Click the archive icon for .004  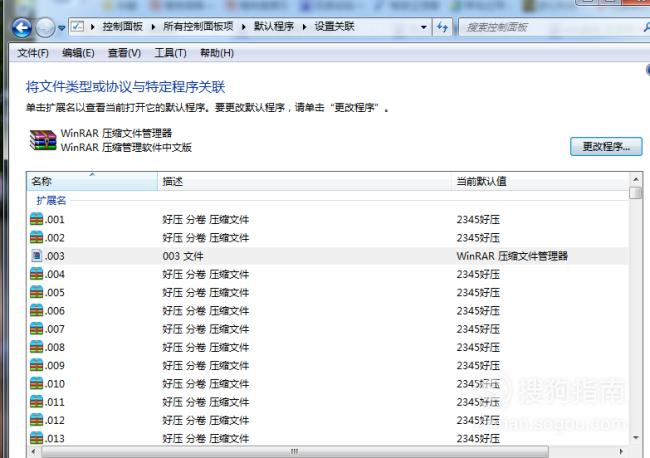pos(36,274)
